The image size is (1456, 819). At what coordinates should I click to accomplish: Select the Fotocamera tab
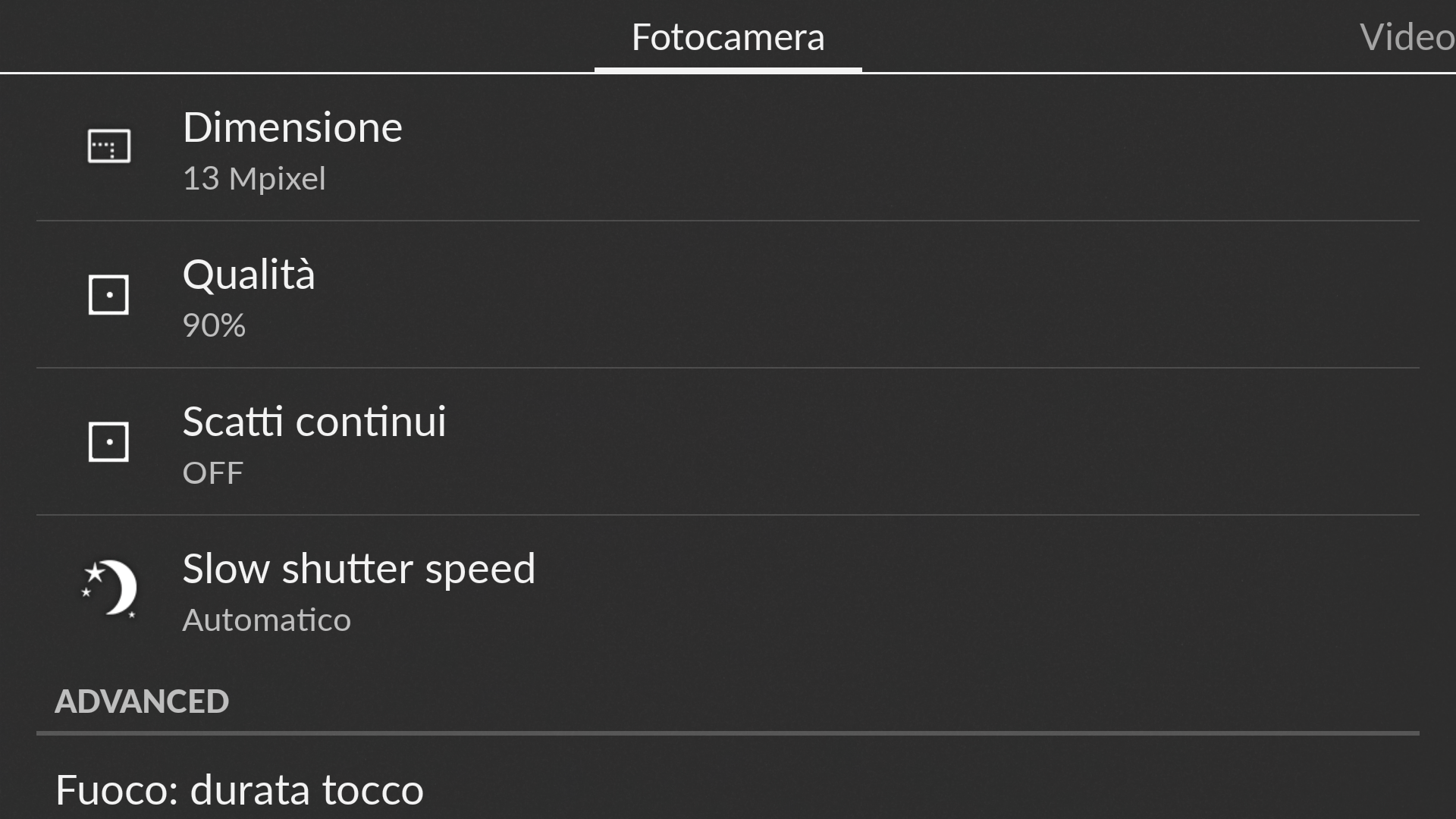tap(728, 36)
